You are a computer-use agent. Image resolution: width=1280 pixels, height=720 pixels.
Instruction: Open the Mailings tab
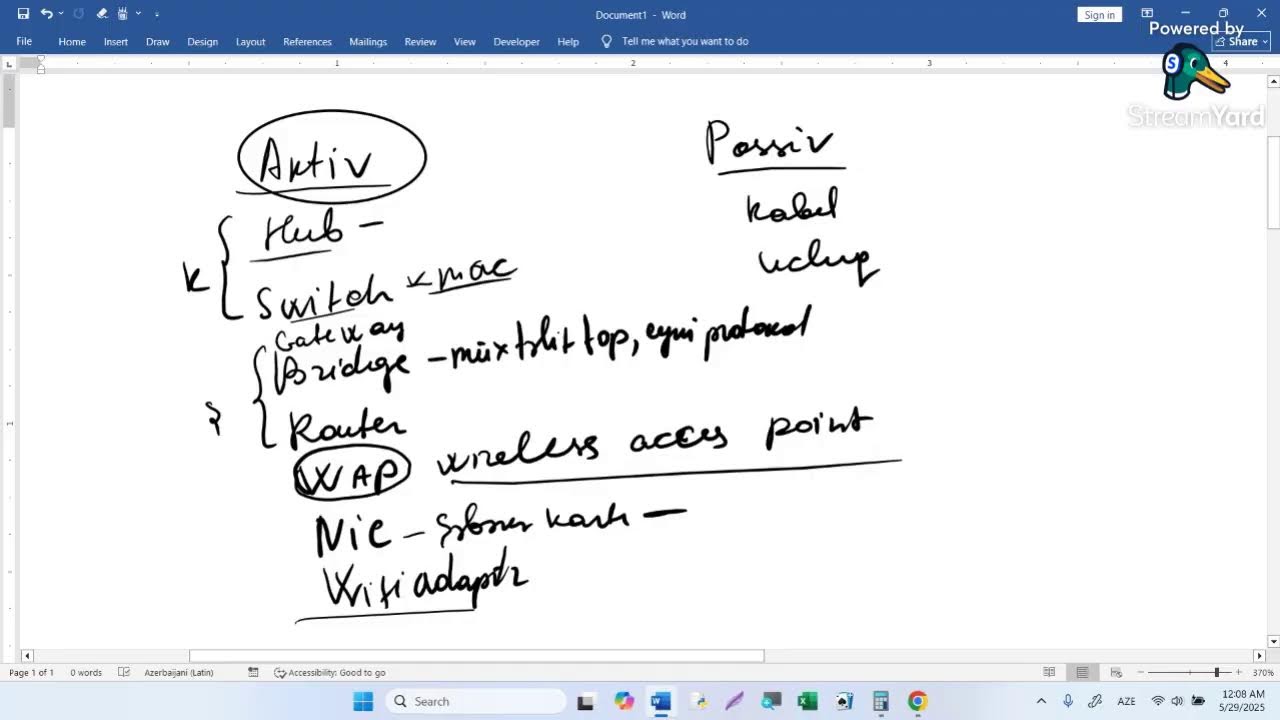pyautogui.click(x=368, y=42)
